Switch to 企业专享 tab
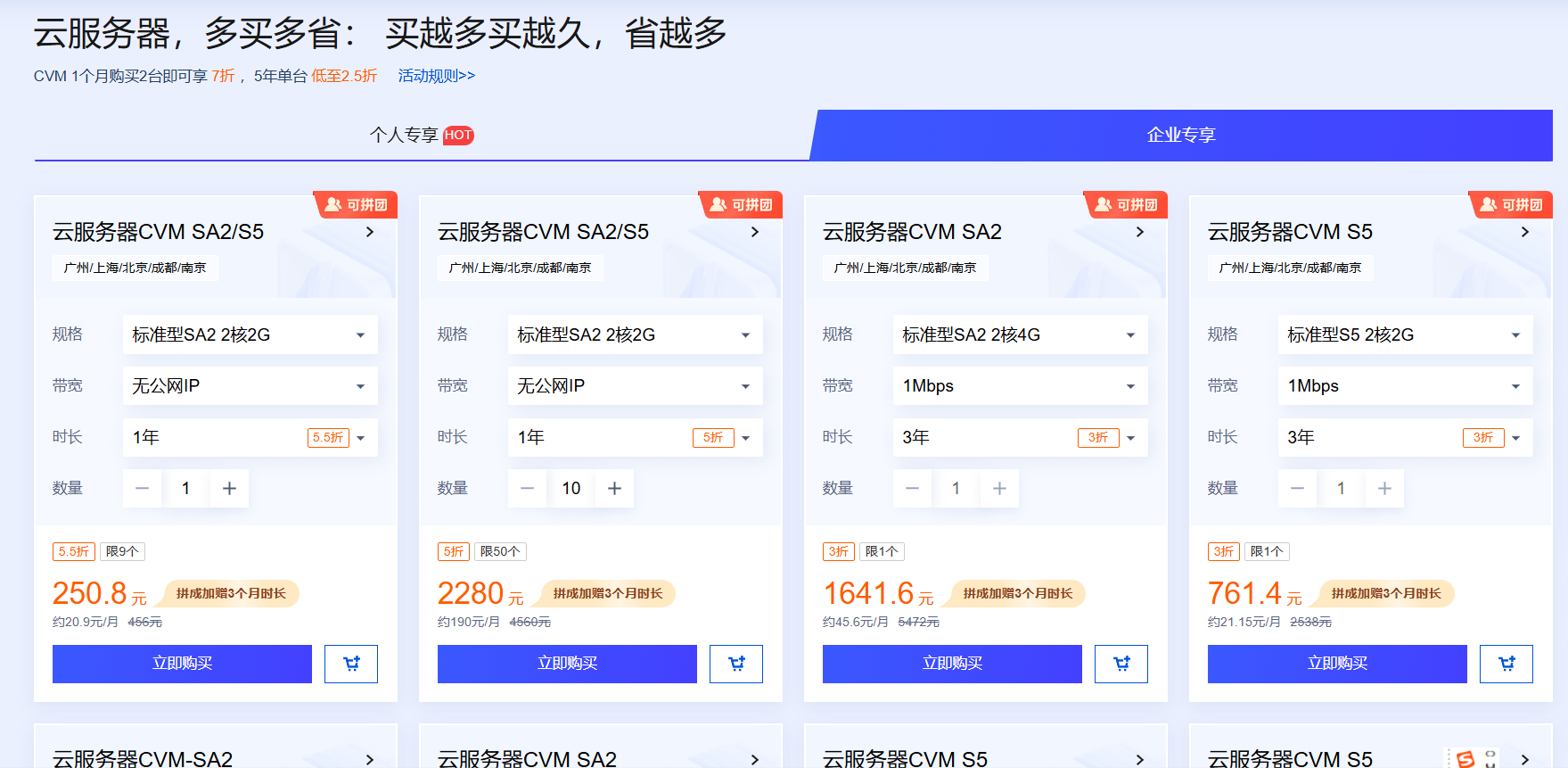Screen dimensions: 1568x768 point(1181,135)
